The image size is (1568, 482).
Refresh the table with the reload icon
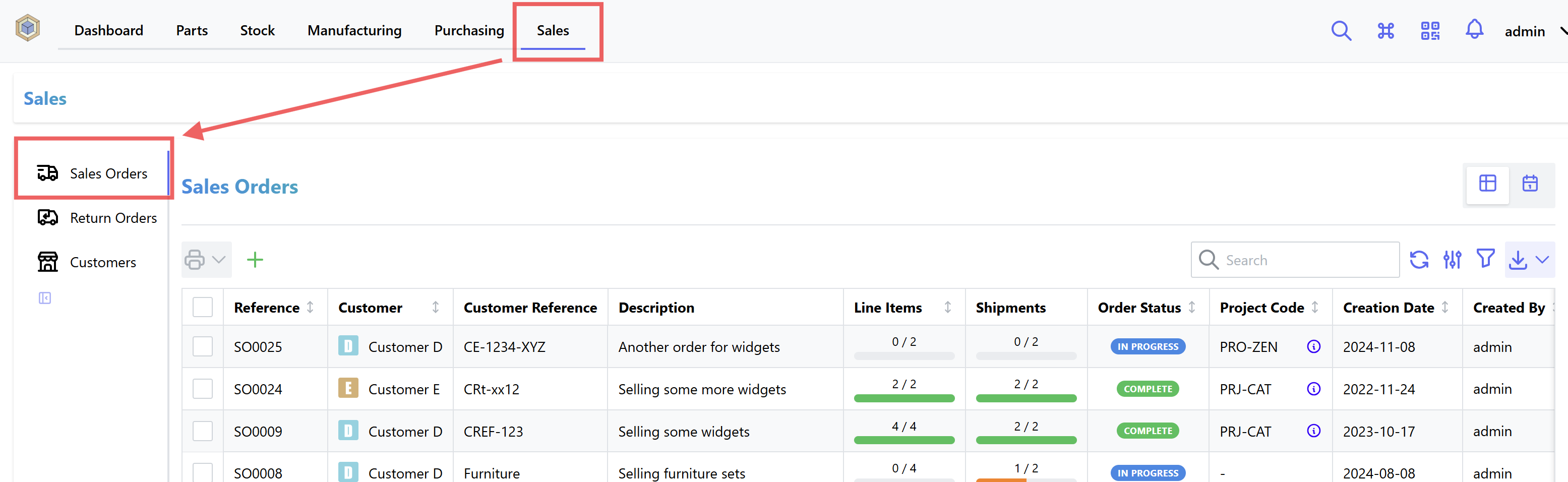[1420, 259]
